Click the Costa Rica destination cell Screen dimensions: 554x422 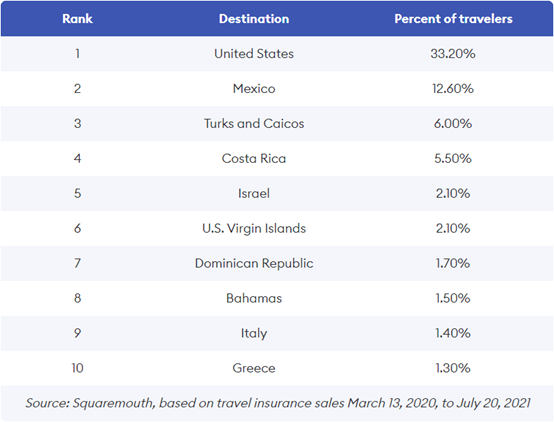coord(254,159)
